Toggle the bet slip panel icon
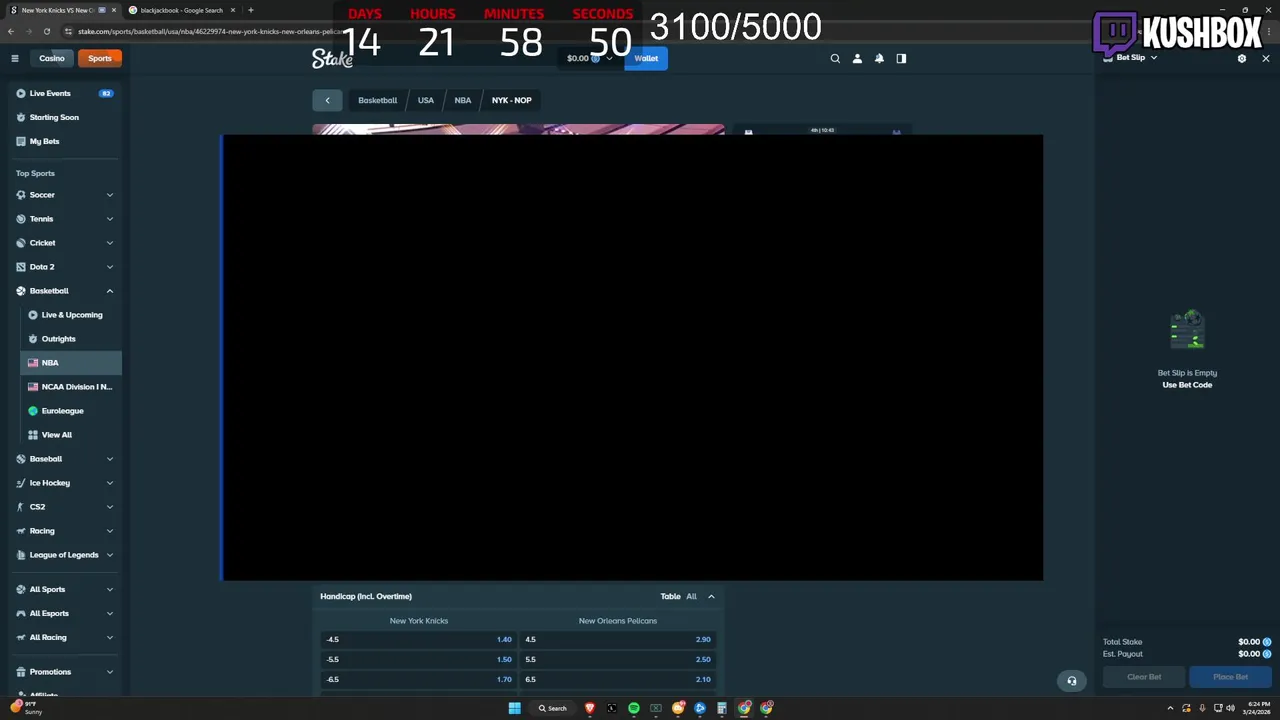The height and width of the screenshot is (720, 1280). click(x=901, y=58)
